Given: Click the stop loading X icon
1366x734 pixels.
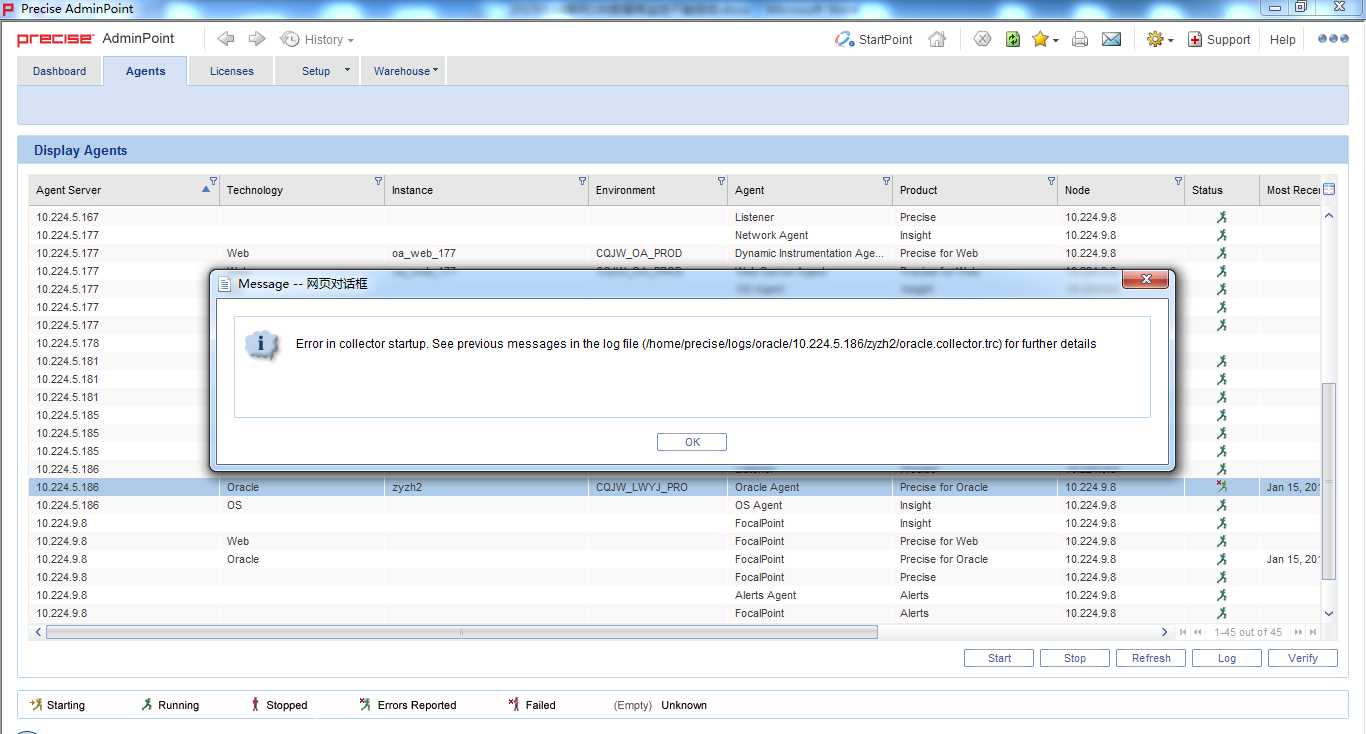Looking at the screenshot, I should 983,39.
